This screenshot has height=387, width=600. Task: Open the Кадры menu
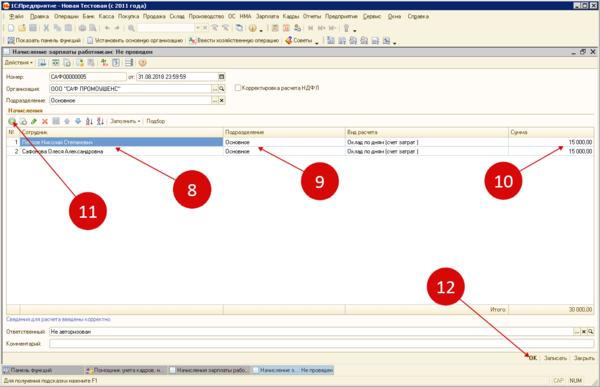291,16
